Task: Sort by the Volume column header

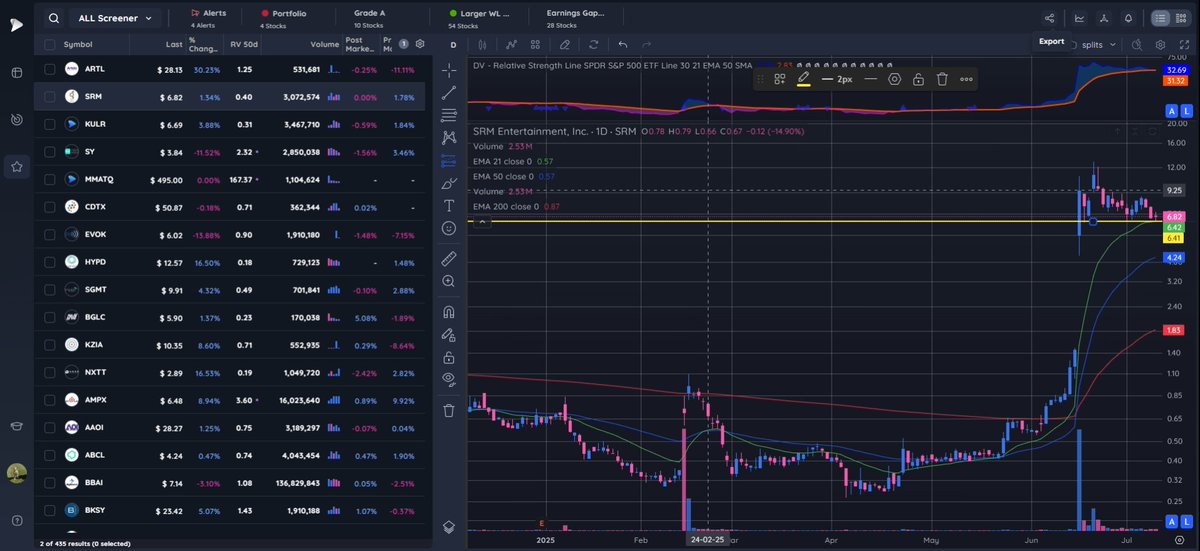Action: tap(324, 45)
